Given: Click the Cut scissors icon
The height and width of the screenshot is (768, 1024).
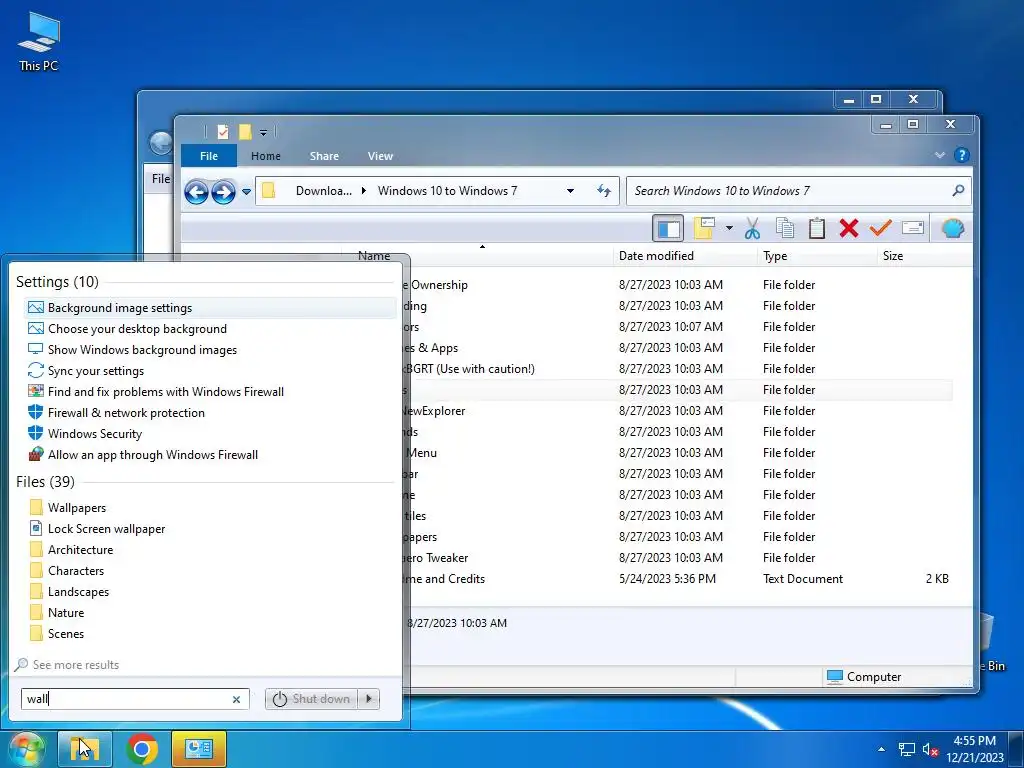Looking at the screenshot, I should tap(752, 229).
